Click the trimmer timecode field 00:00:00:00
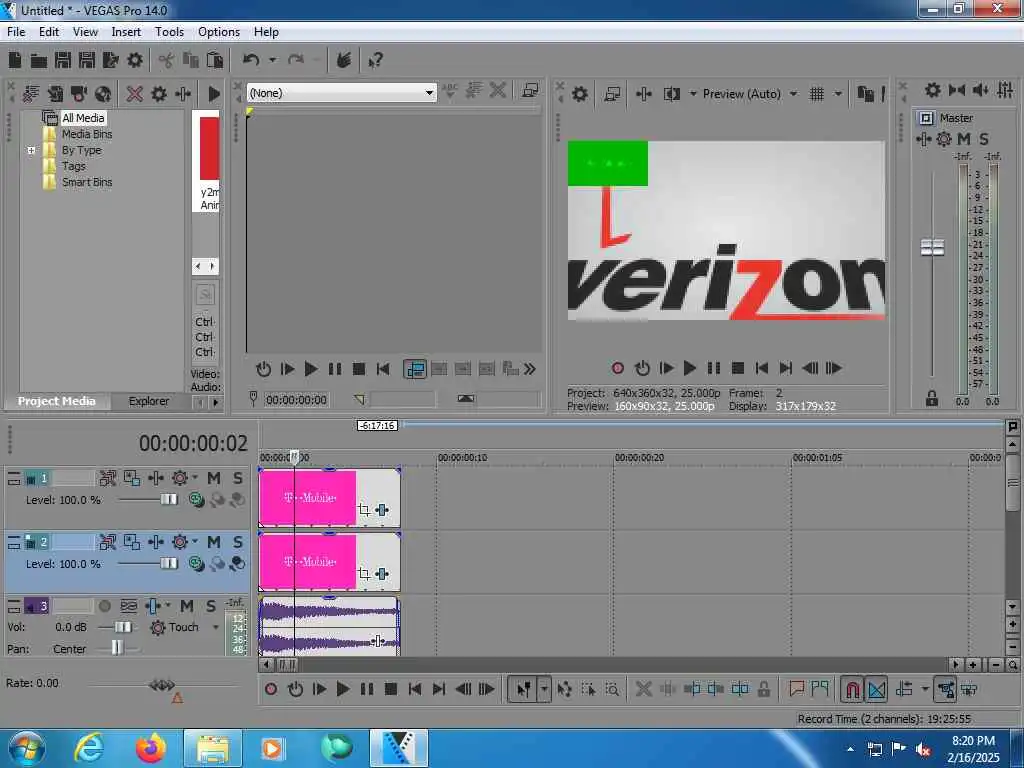 [296, 400]
